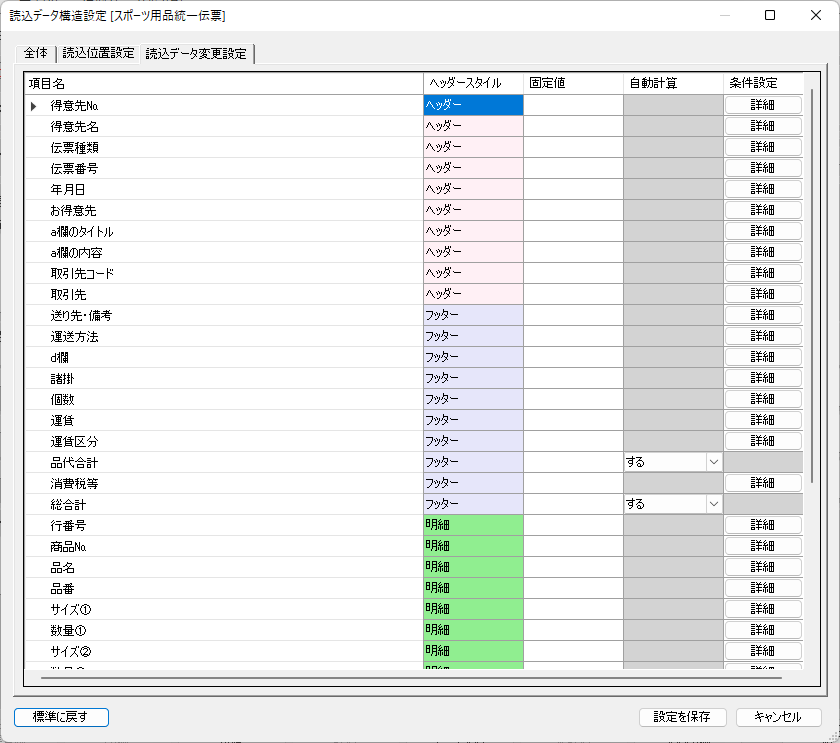
Task: Open 詳細 for 得意先No. row
Action: [763, 105]
